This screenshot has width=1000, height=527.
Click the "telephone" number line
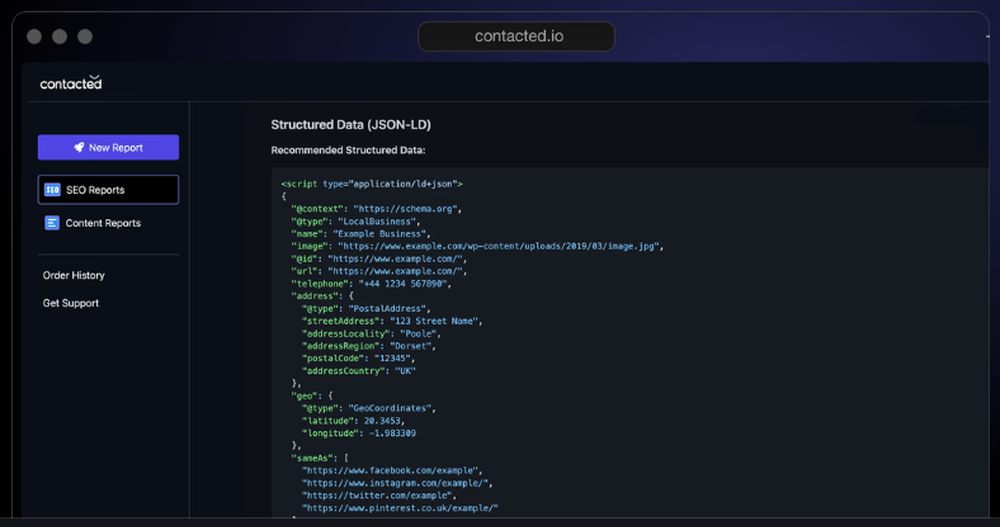[x=371, y=283]
